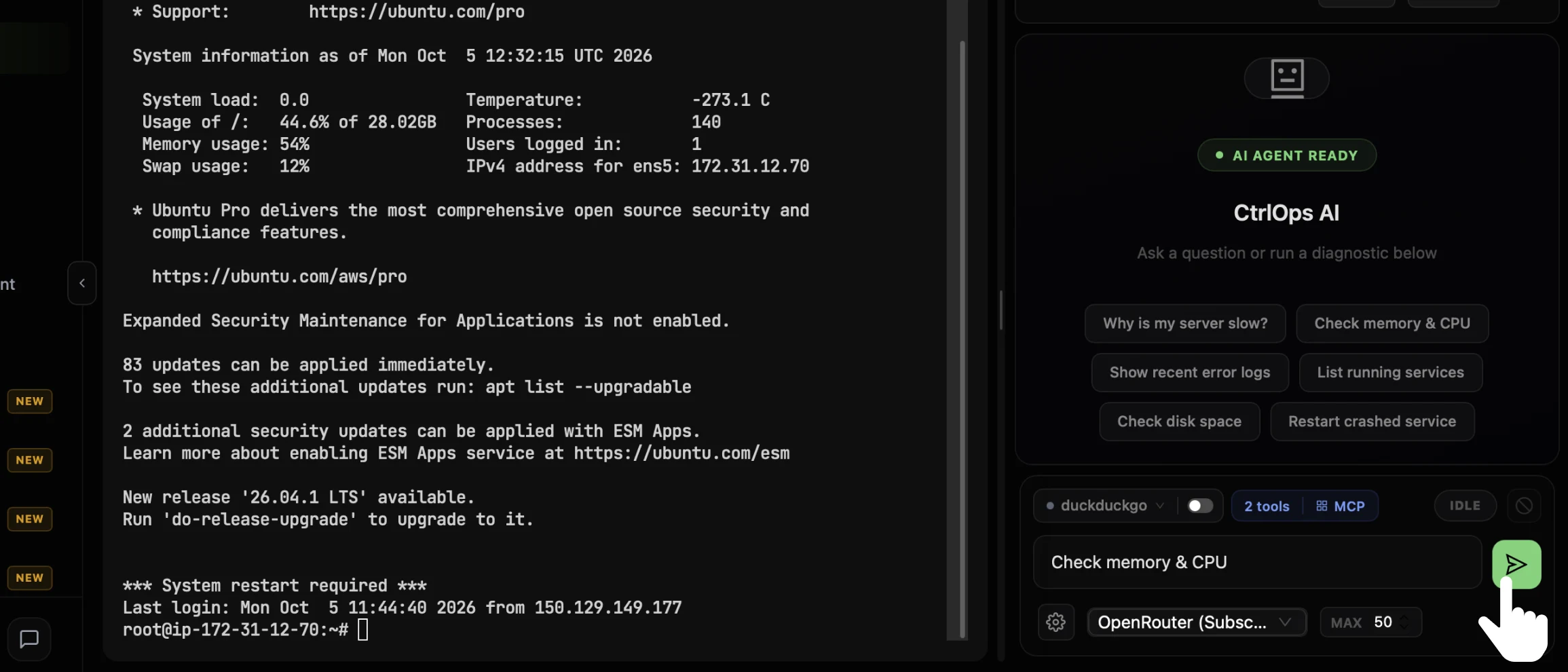Viewport: 1568px width, 672px height.
Task: Click the panel resize handle between terminal and AI
Action: point(1001,311)
